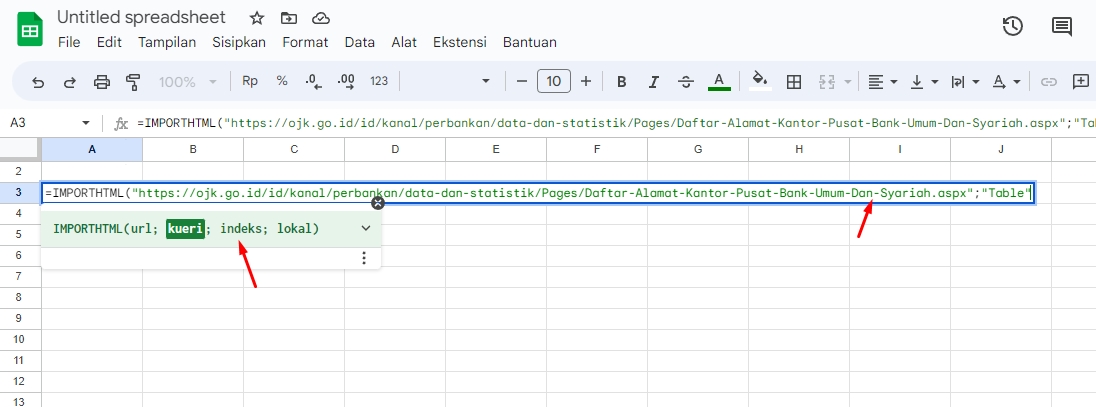Open the Sisipkan menu

click(239, 42)
